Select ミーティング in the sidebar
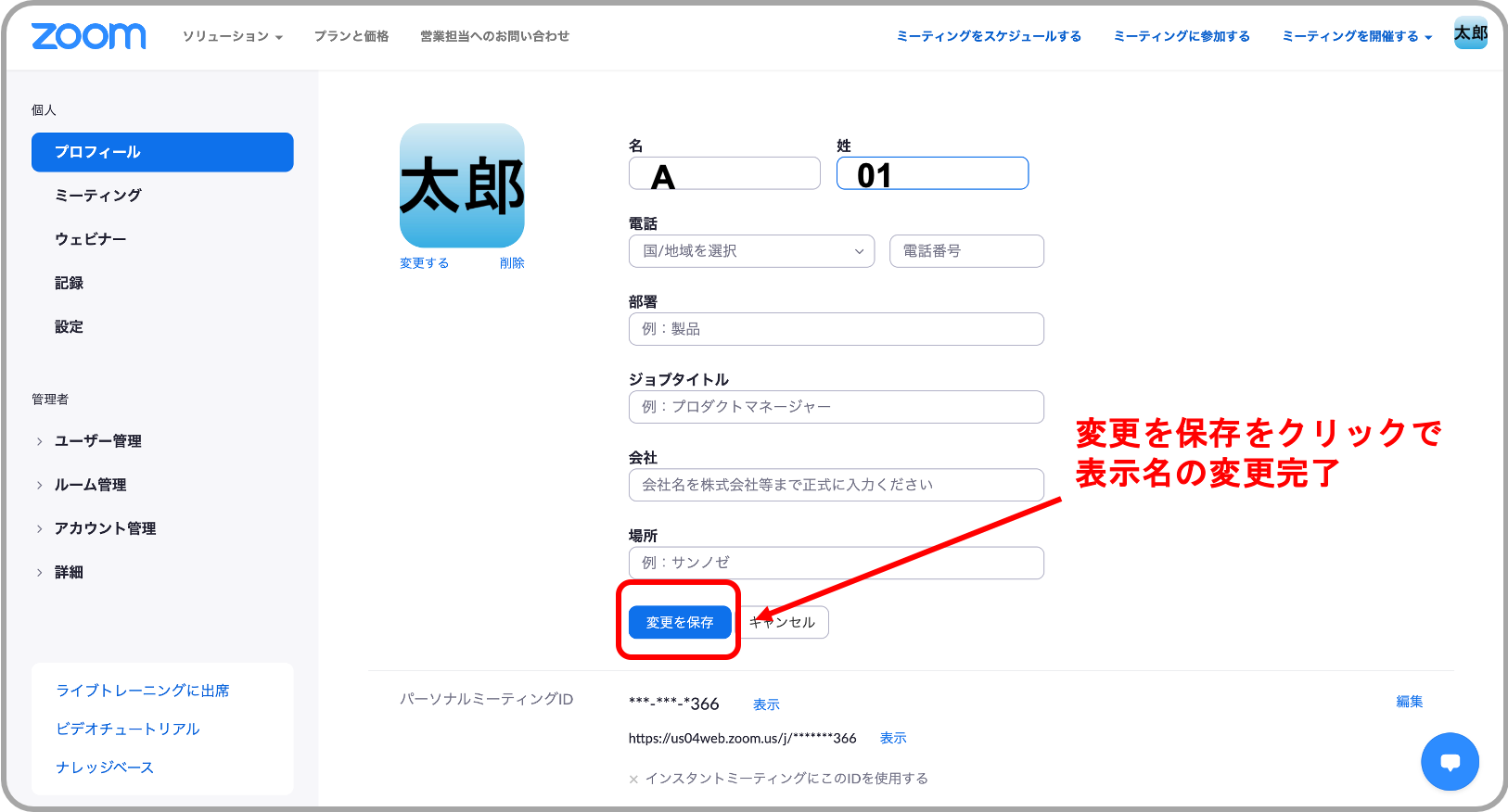The height and width of the screenshot is (812, 1508). [98, 196]
